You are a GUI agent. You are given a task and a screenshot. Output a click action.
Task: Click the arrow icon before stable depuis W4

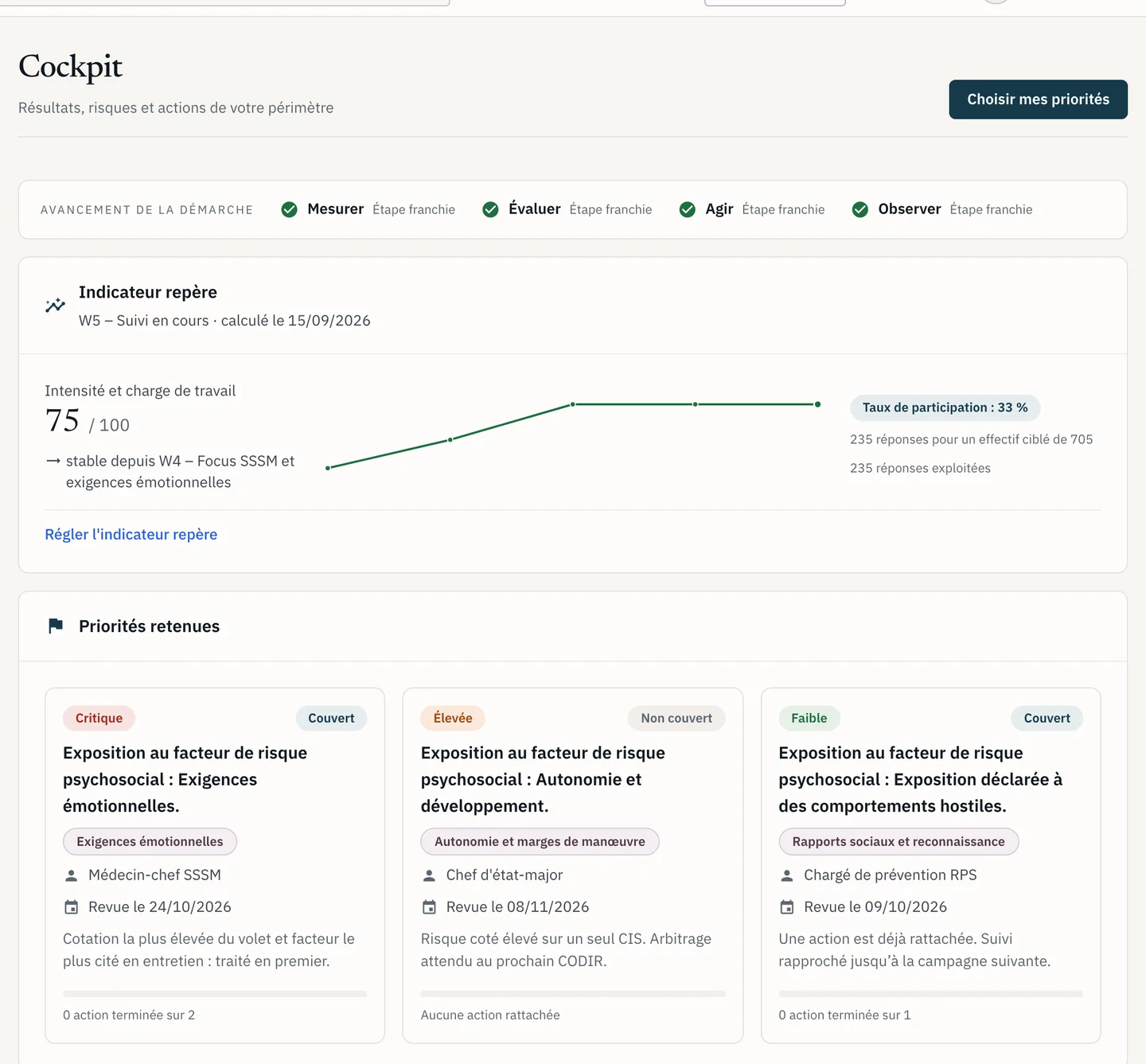point(53,461)
